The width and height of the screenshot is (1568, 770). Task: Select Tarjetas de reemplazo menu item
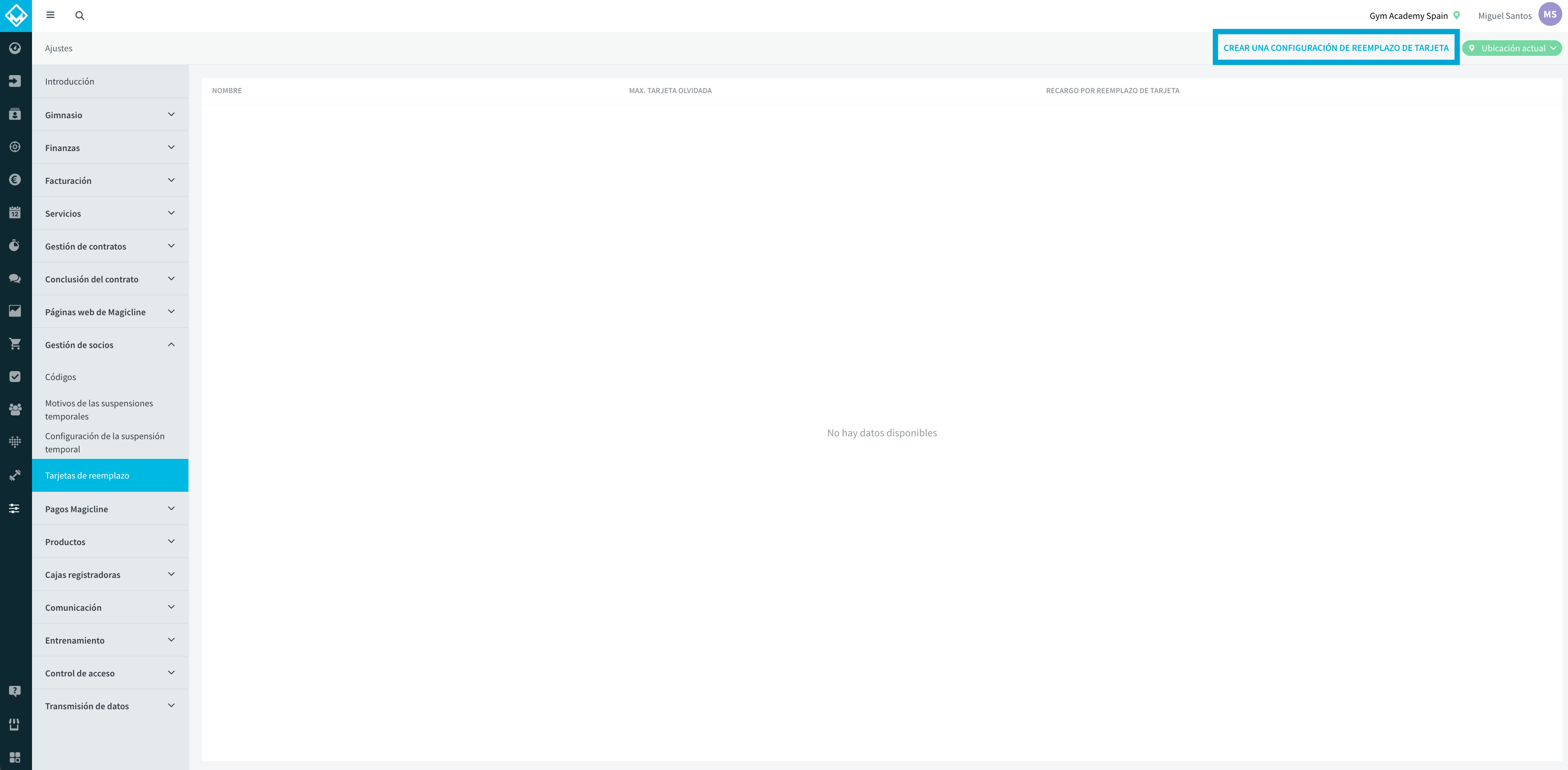tap(110, 475)
